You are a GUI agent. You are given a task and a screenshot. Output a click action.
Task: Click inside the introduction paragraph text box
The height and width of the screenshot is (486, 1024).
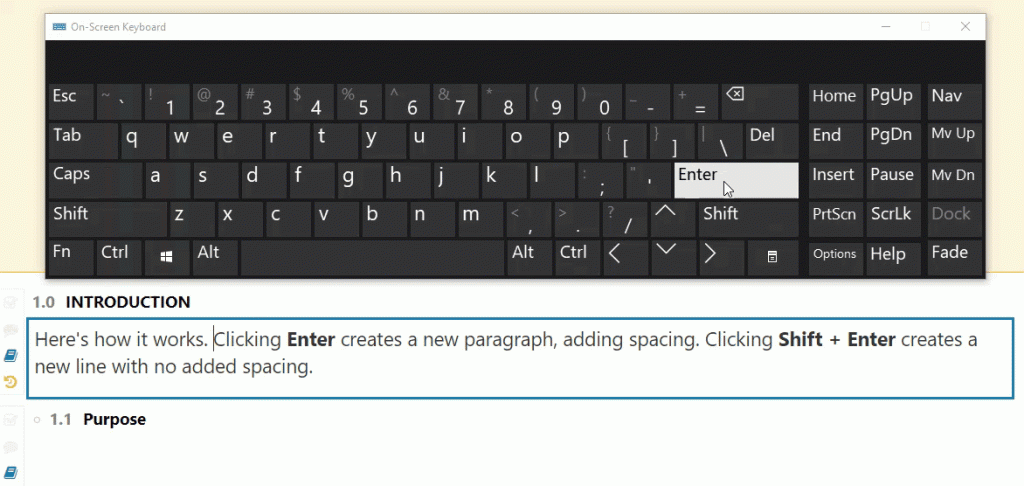click(x=520, y=358)
